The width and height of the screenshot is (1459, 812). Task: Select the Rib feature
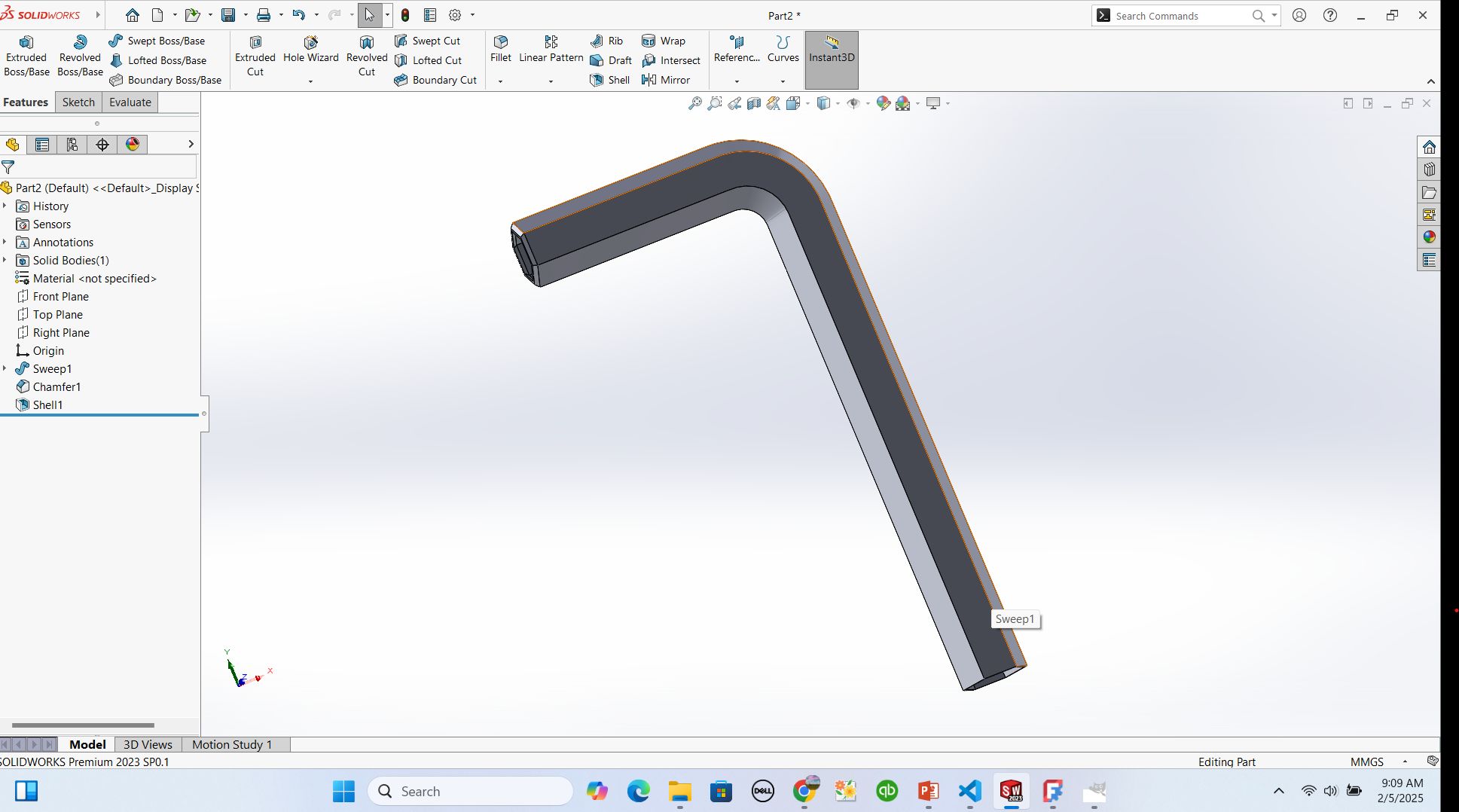(x=606, y=41)
